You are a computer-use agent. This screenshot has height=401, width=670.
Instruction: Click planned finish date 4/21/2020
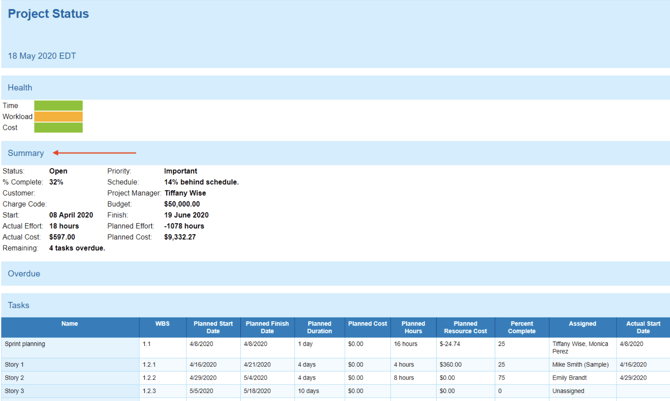(257, 365)
